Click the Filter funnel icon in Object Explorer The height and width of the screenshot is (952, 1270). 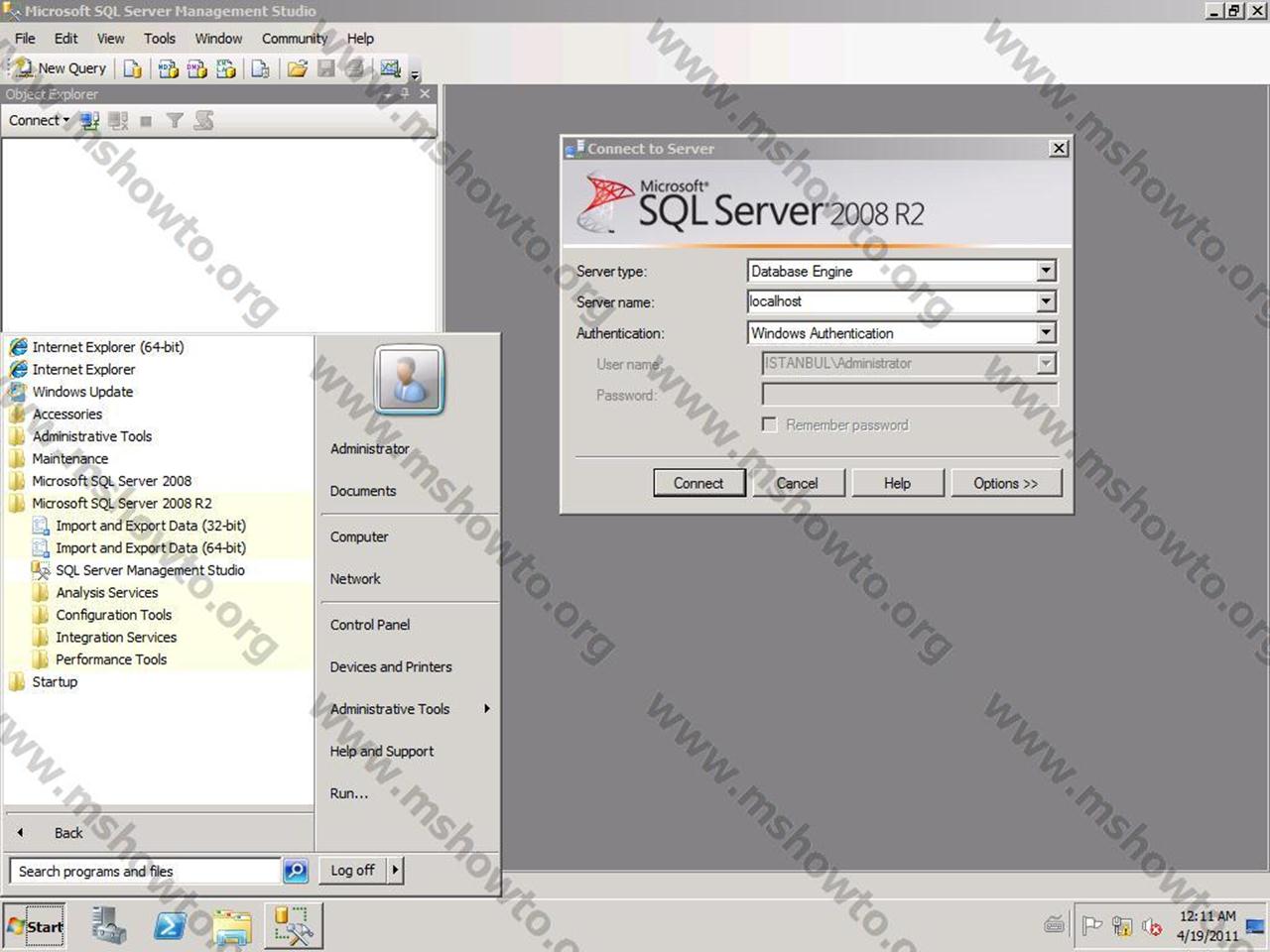(x=175, y=121)
